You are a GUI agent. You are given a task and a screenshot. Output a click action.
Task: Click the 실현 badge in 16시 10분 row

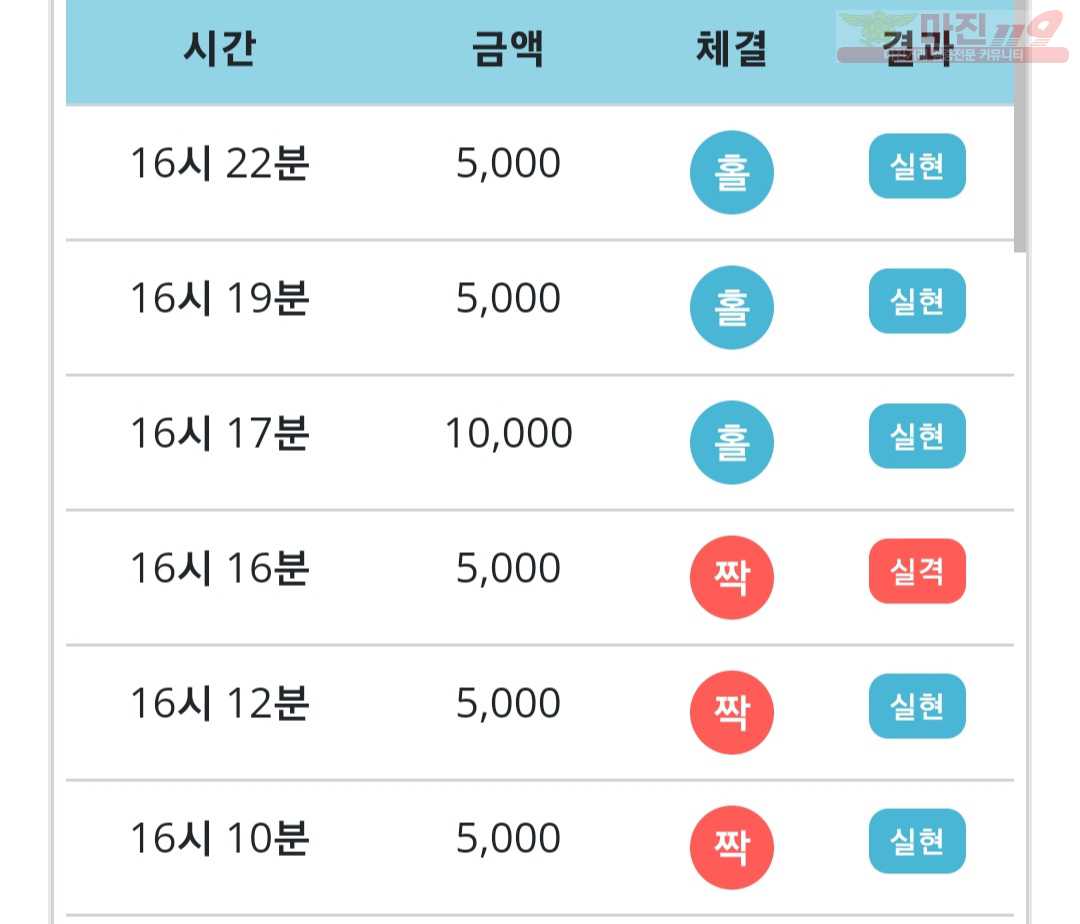click(x=917, y=841)
